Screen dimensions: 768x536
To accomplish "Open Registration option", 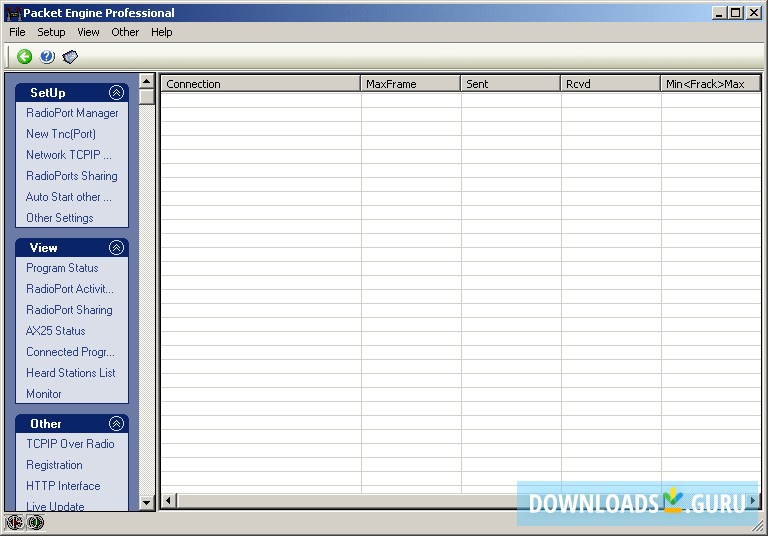I will pyautogui.click(x=54, y=465).
